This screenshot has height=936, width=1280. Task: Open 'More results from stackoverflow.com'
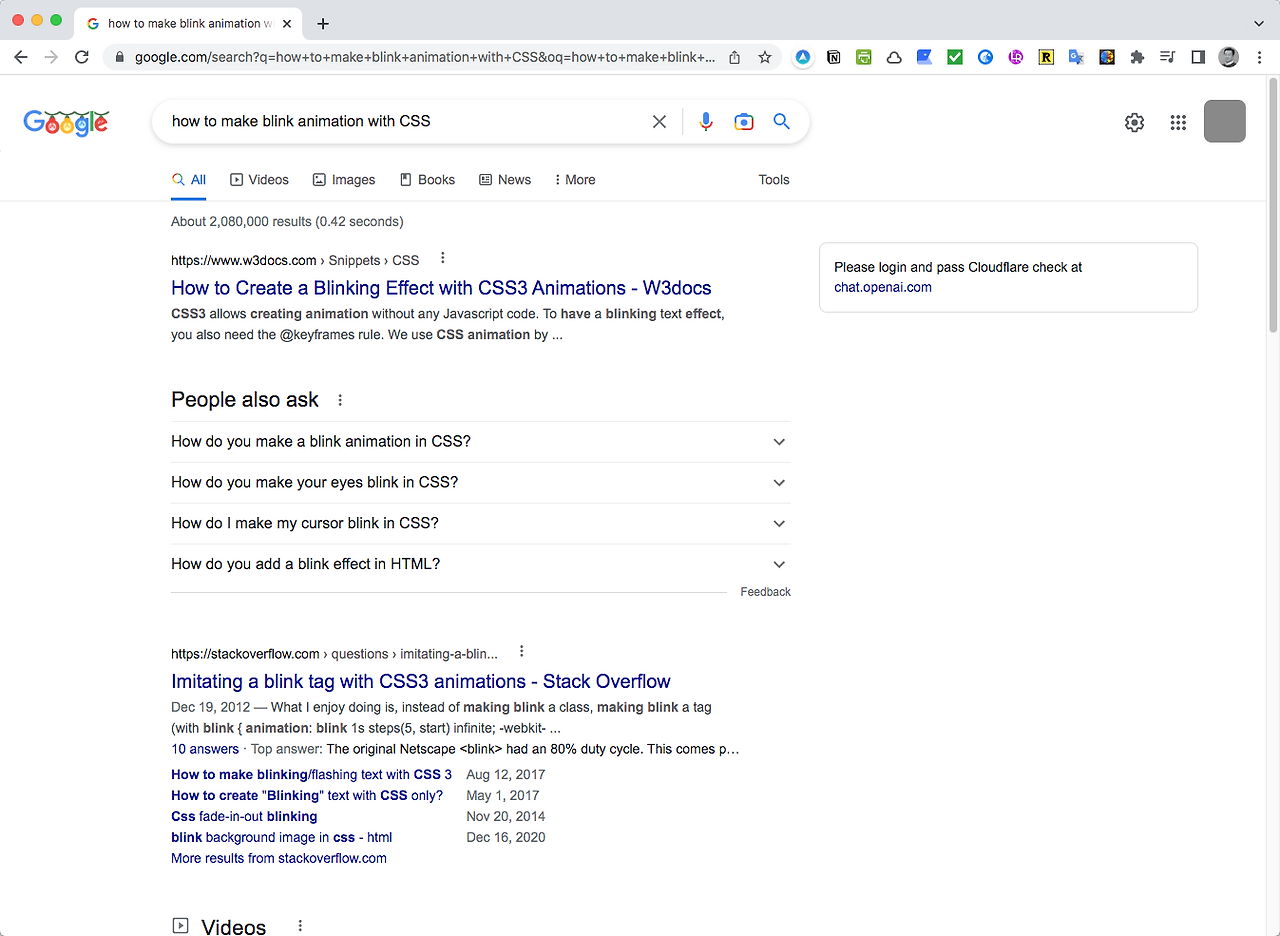coord(279,858)
